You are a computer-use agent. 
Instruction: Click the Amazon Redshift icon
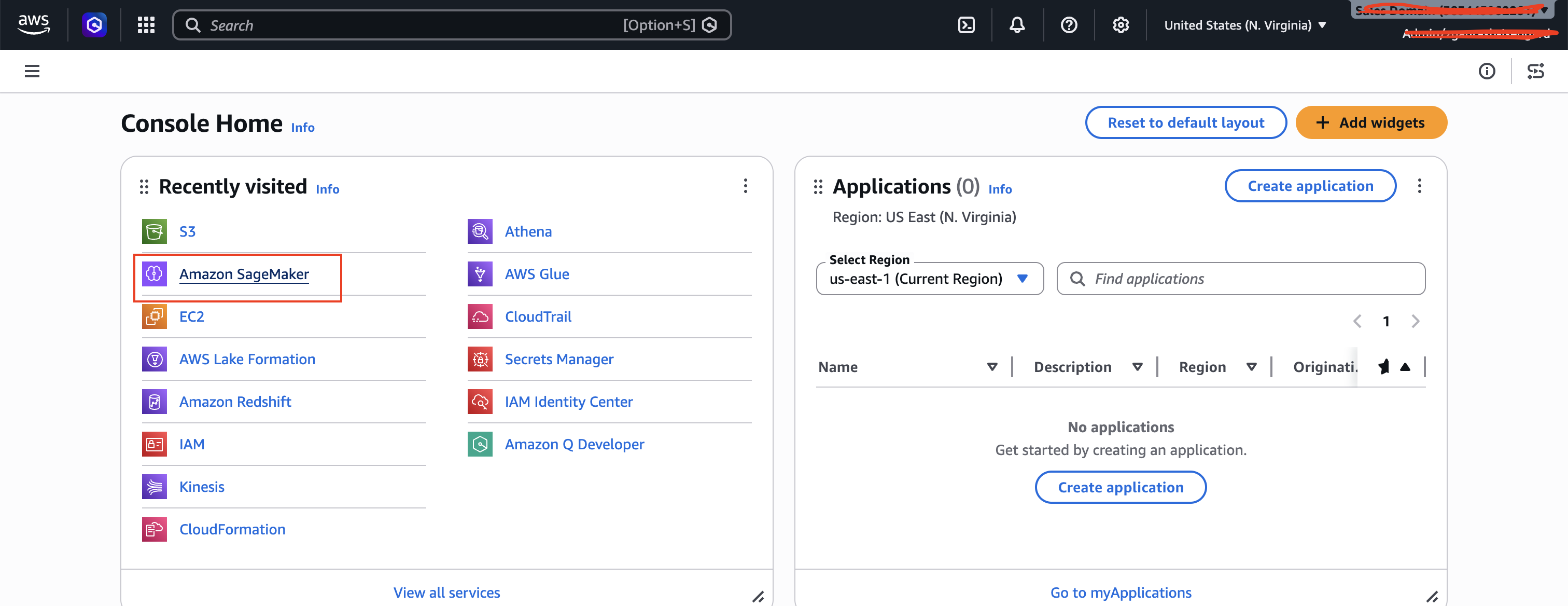click(x=155, y=402)
